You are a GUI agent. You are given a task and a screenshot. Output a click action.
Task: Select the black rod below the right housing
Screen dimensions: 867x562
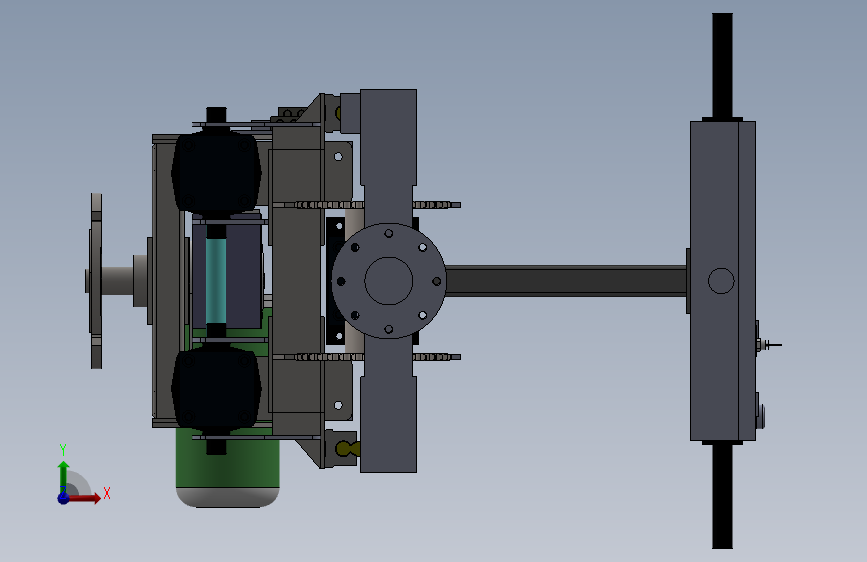[722, 496]
